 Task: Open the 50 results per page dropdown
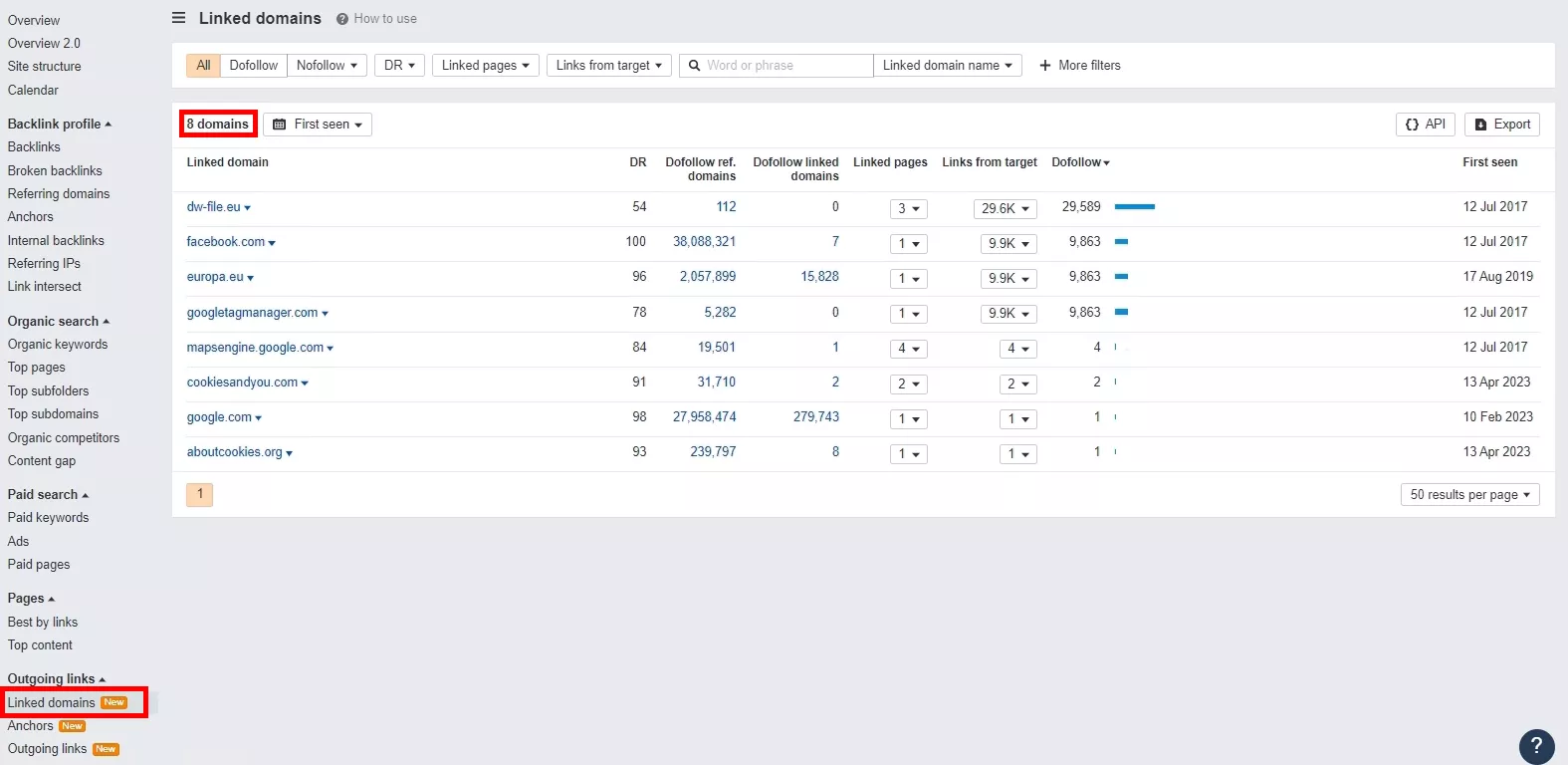tap(1470, 495)
